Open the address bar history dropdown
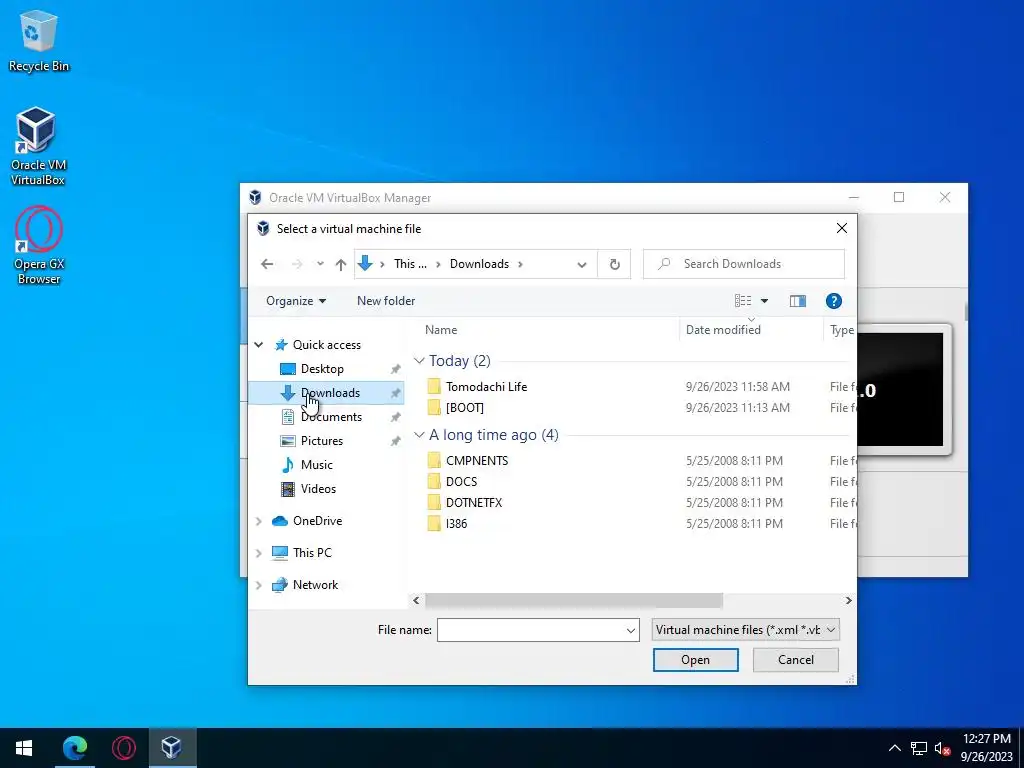 coord(581,264)
